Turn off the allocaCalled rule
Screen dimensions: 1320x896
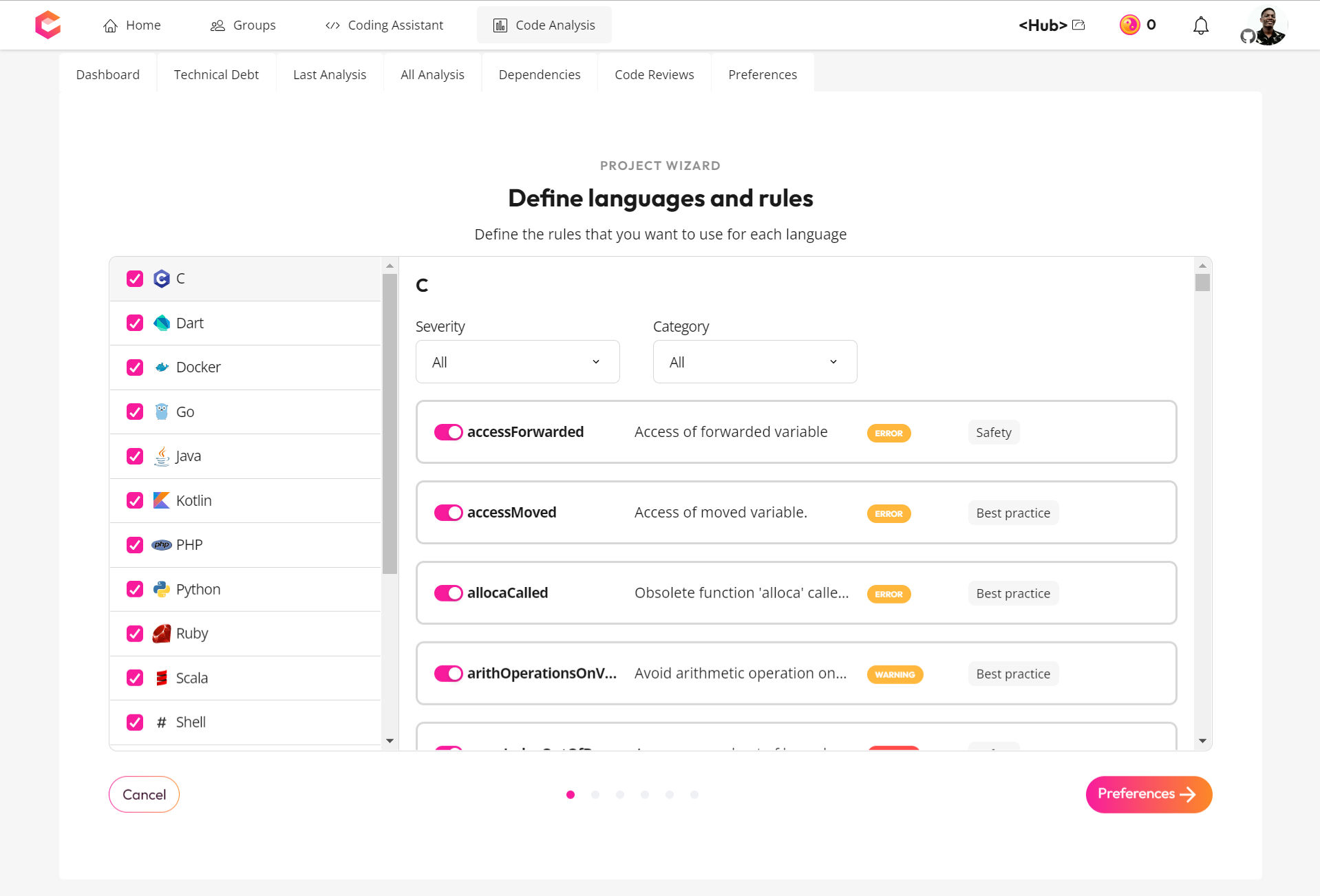pyautogui.click(x=448, y=593)
